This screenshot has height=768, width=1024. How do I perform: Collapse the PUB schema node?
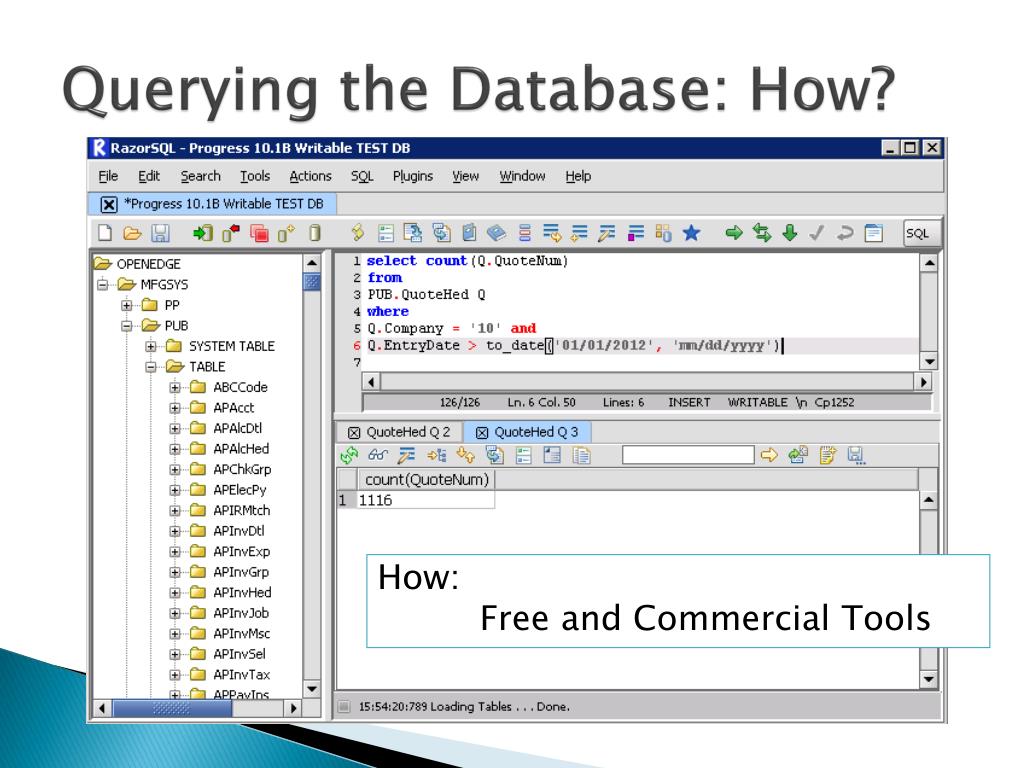pyautogui.click(x=127, y=326)
